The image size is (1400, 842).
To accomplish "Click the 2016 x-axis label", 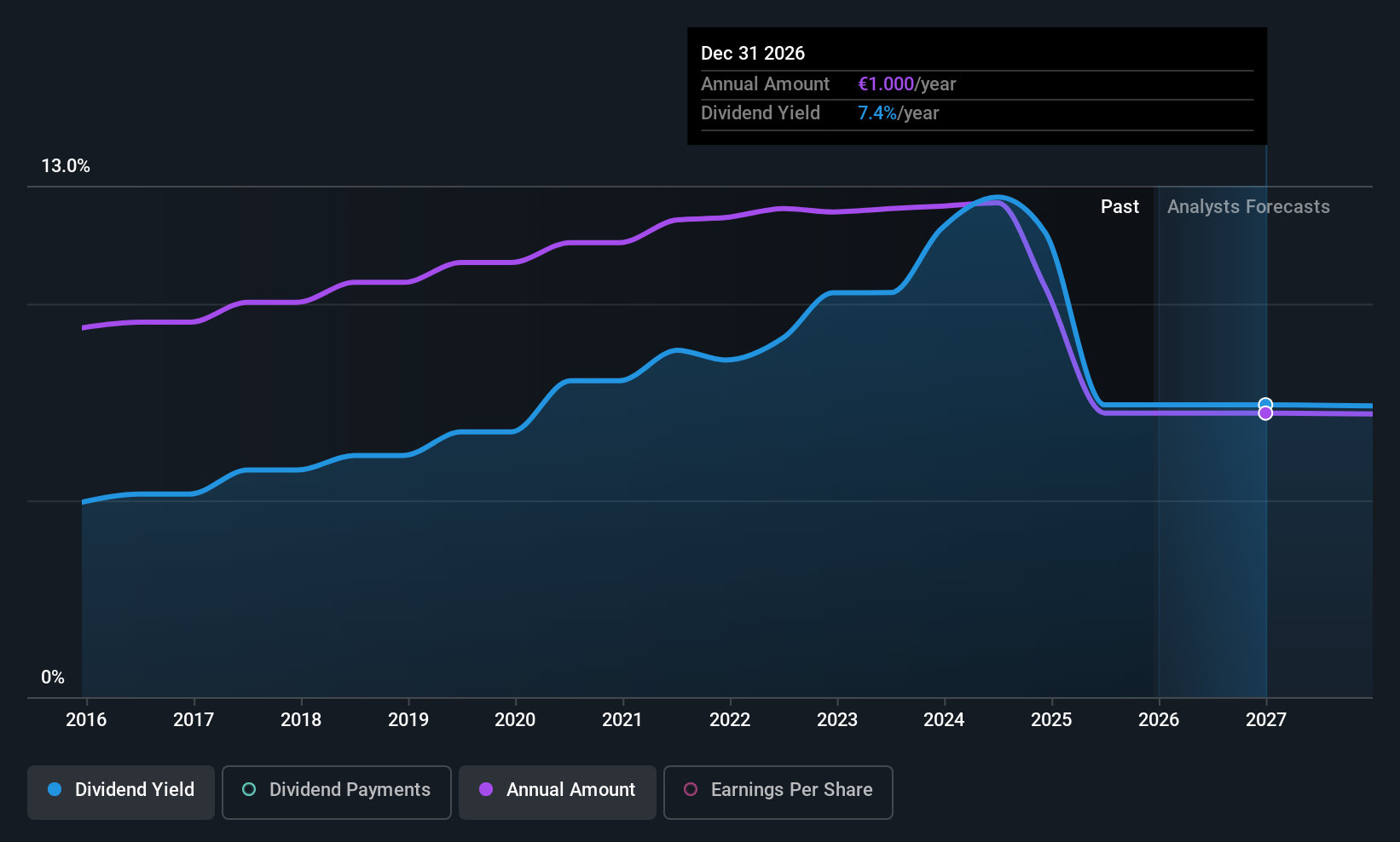I will 86,720.
